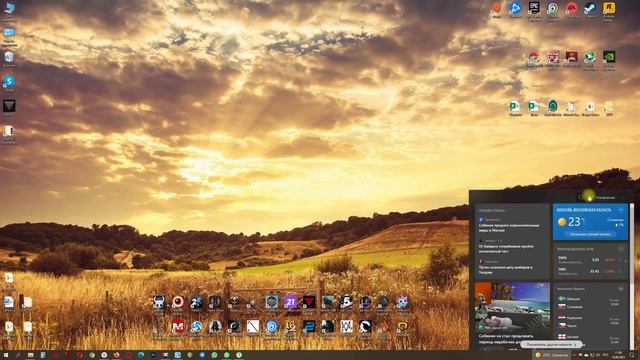Screen dimensions: 640x360
Task: Select the white bird on black game icon
Action: pos(365,327)
